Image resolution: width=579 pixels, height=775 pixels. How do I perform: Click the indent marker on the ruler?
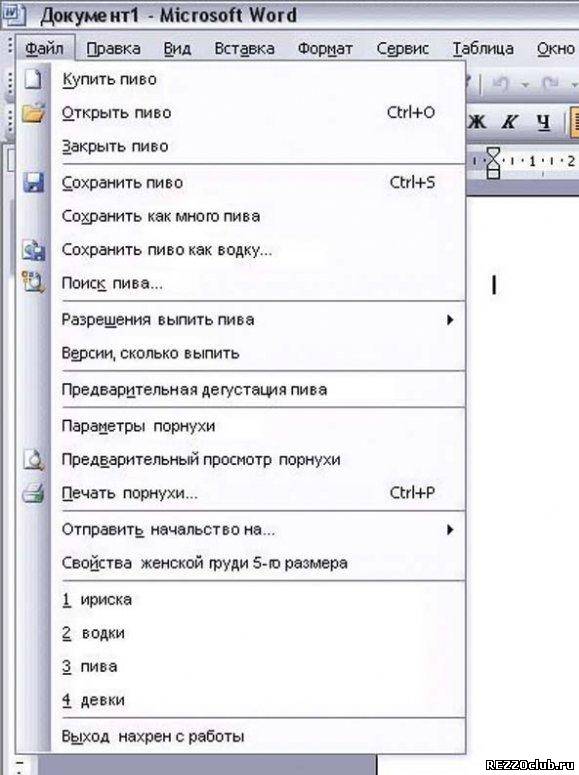tap(493, 162)
